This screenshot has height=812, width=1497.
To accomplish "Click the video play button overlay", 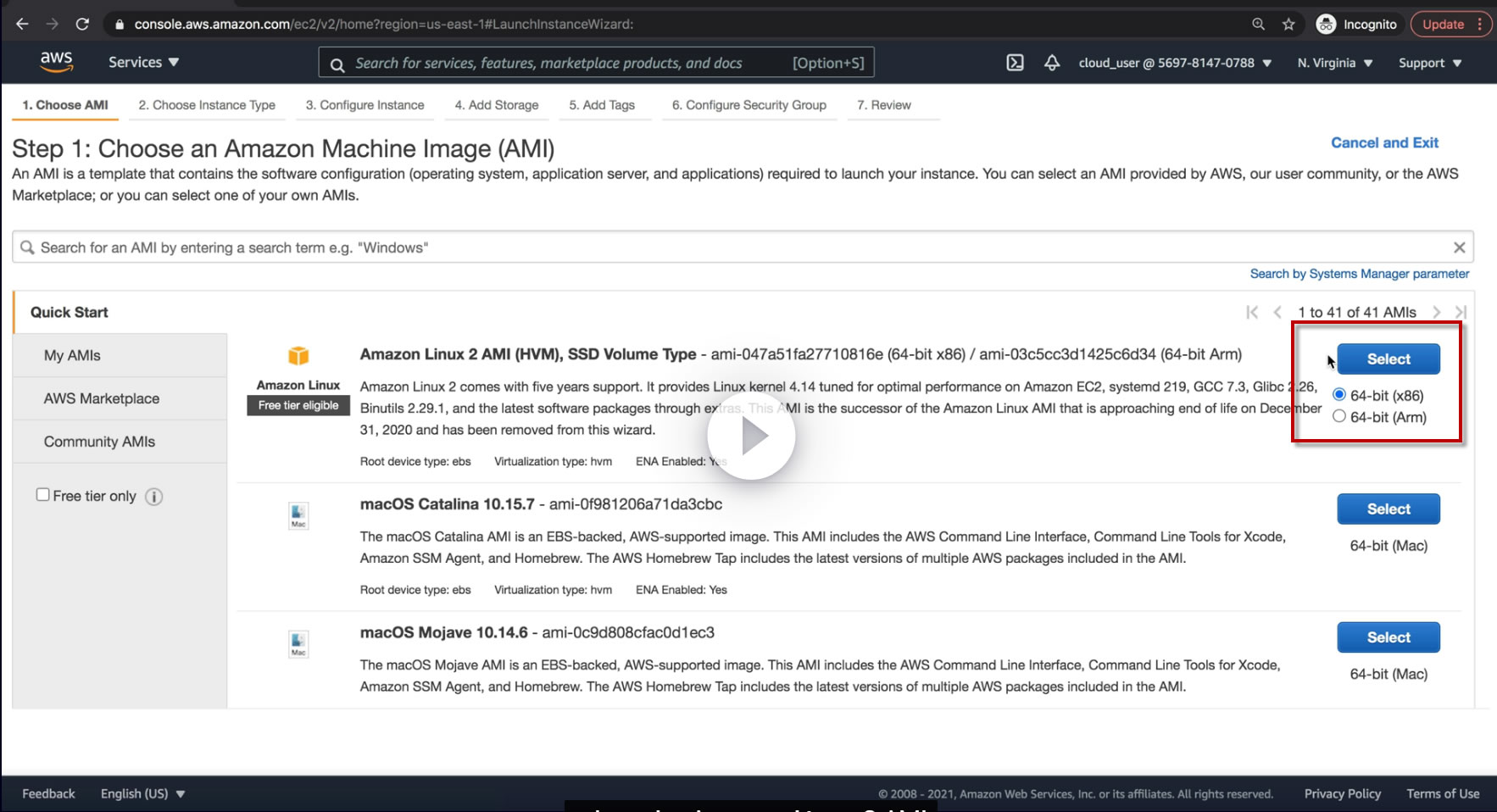I will 751,437.
